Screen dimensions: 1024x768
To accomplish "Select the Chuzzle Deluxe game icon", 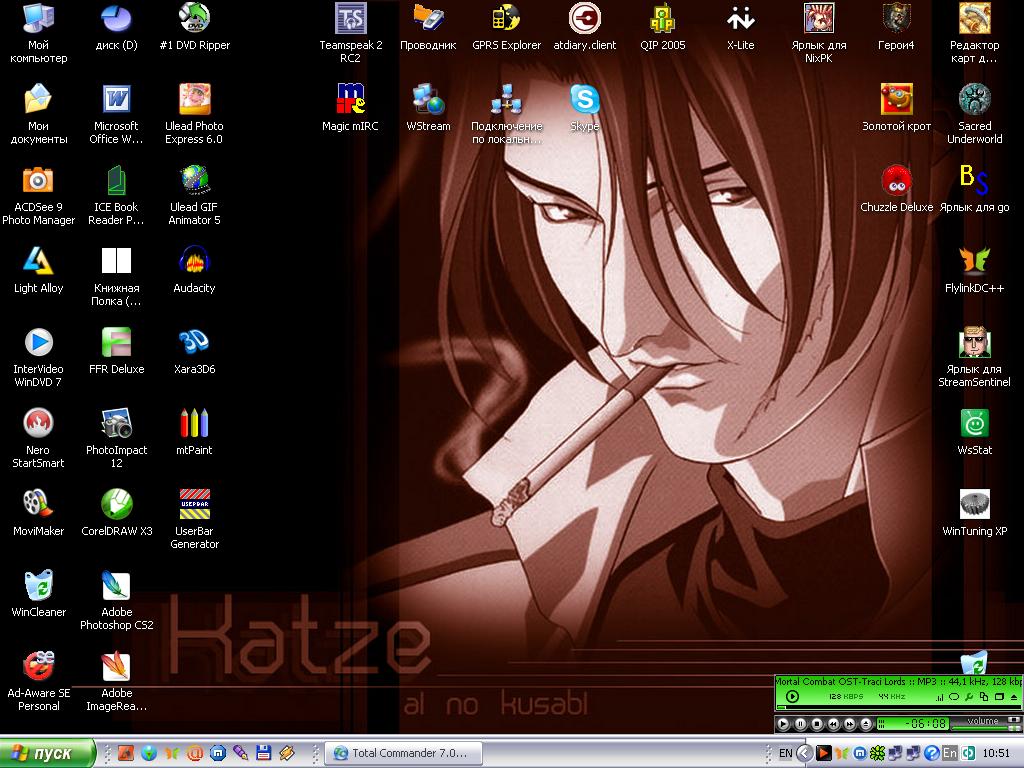I will point(896,181).
